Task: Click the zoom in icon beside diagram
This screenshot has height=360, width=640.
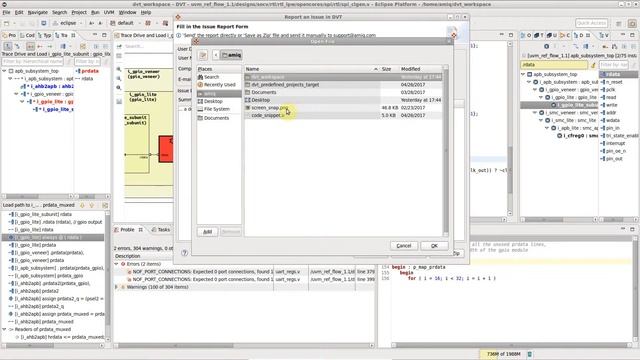Action: coord(119,69)
